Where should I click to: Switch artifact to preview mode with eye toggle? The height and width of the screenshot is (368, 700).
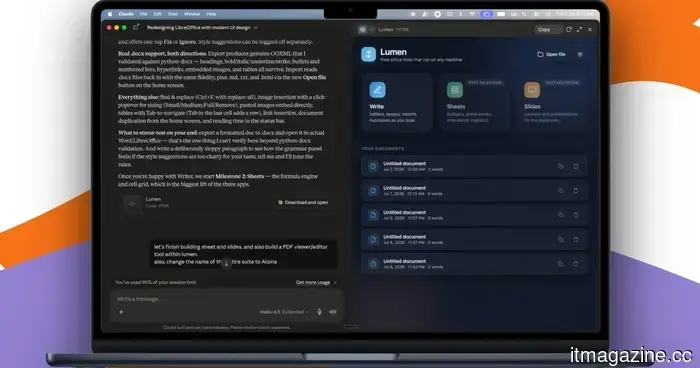pos(362,29)
